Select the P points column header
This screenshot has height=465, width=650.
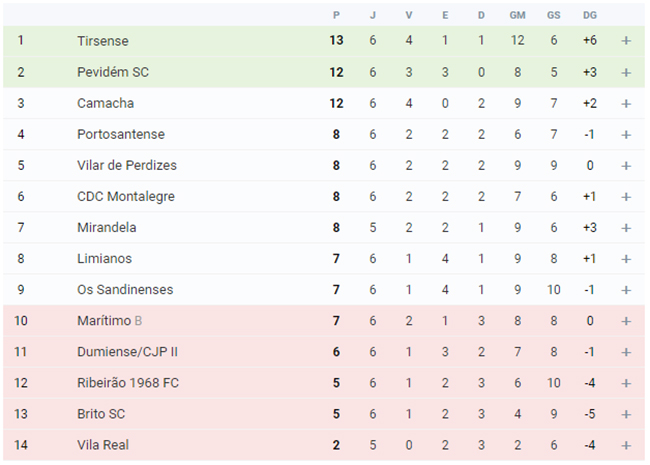[336, 15]
